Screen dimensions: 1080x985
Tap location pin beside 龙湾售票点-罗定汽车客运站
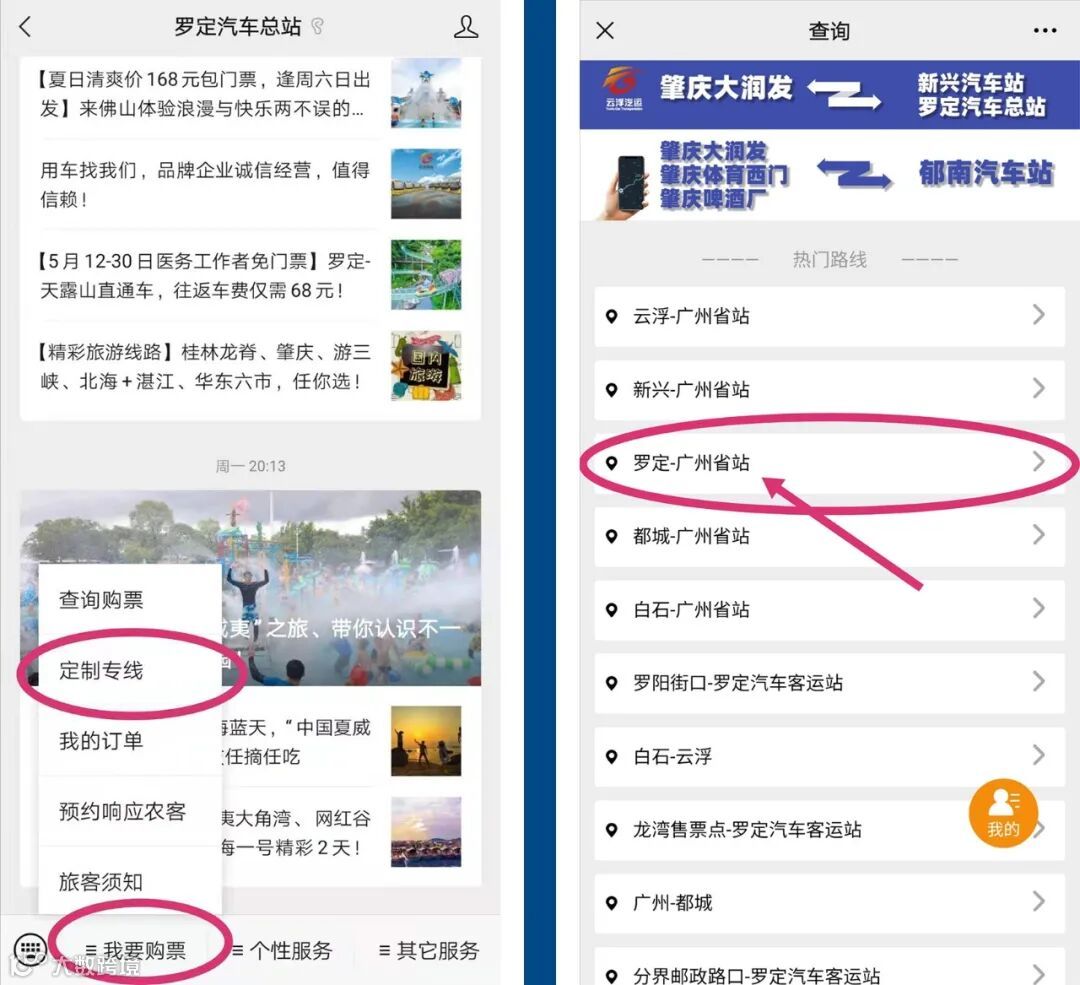(611, 830)
